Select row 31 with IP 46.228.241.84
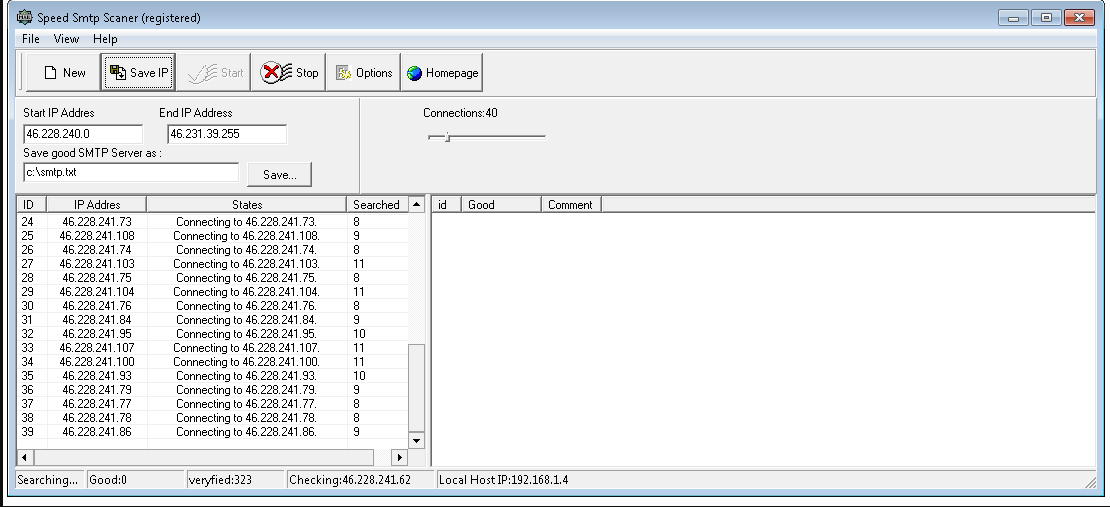This screenshot has height=507, width=1110. 213,320
